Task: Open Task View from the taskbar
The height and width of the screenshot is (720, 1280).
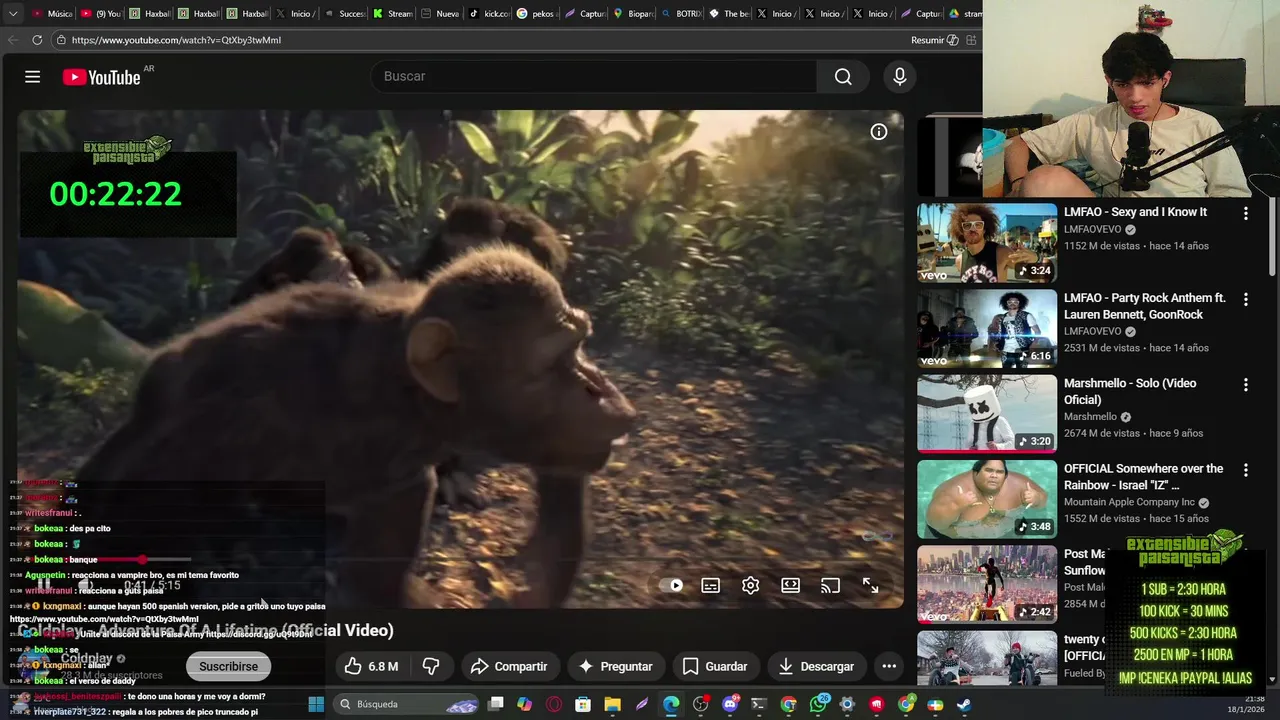Action: 495,704
